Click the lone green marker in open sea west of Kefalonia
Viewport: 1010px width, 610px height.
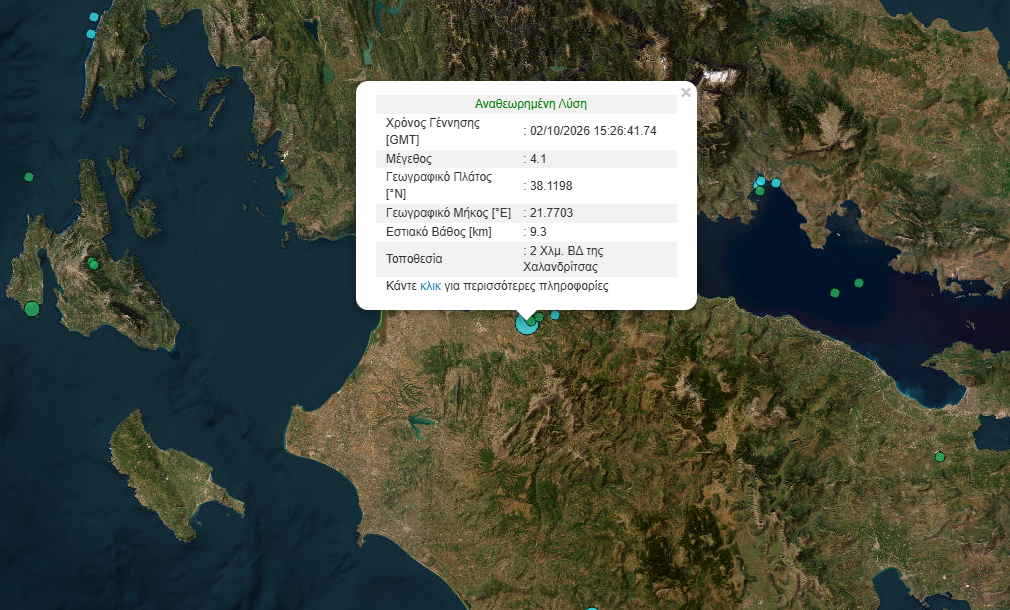pos(28,176)
